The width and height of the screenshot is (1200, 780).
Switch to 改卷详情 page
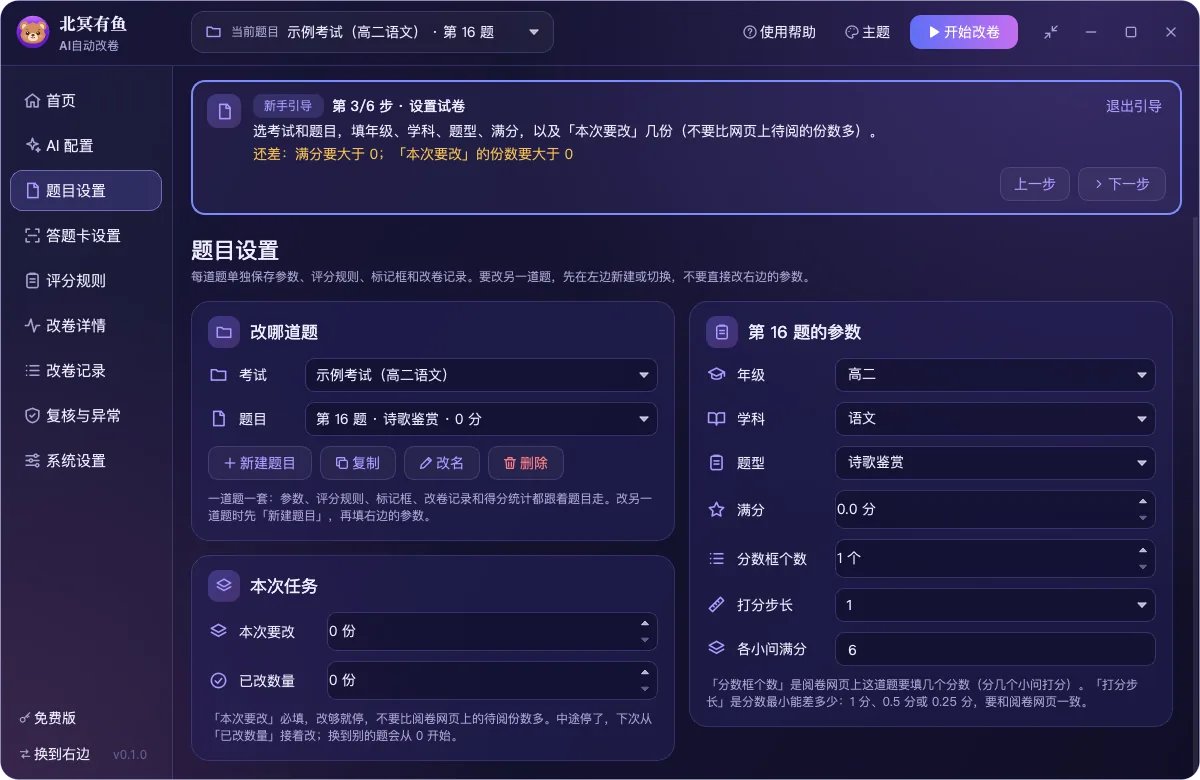pos(86,326)
